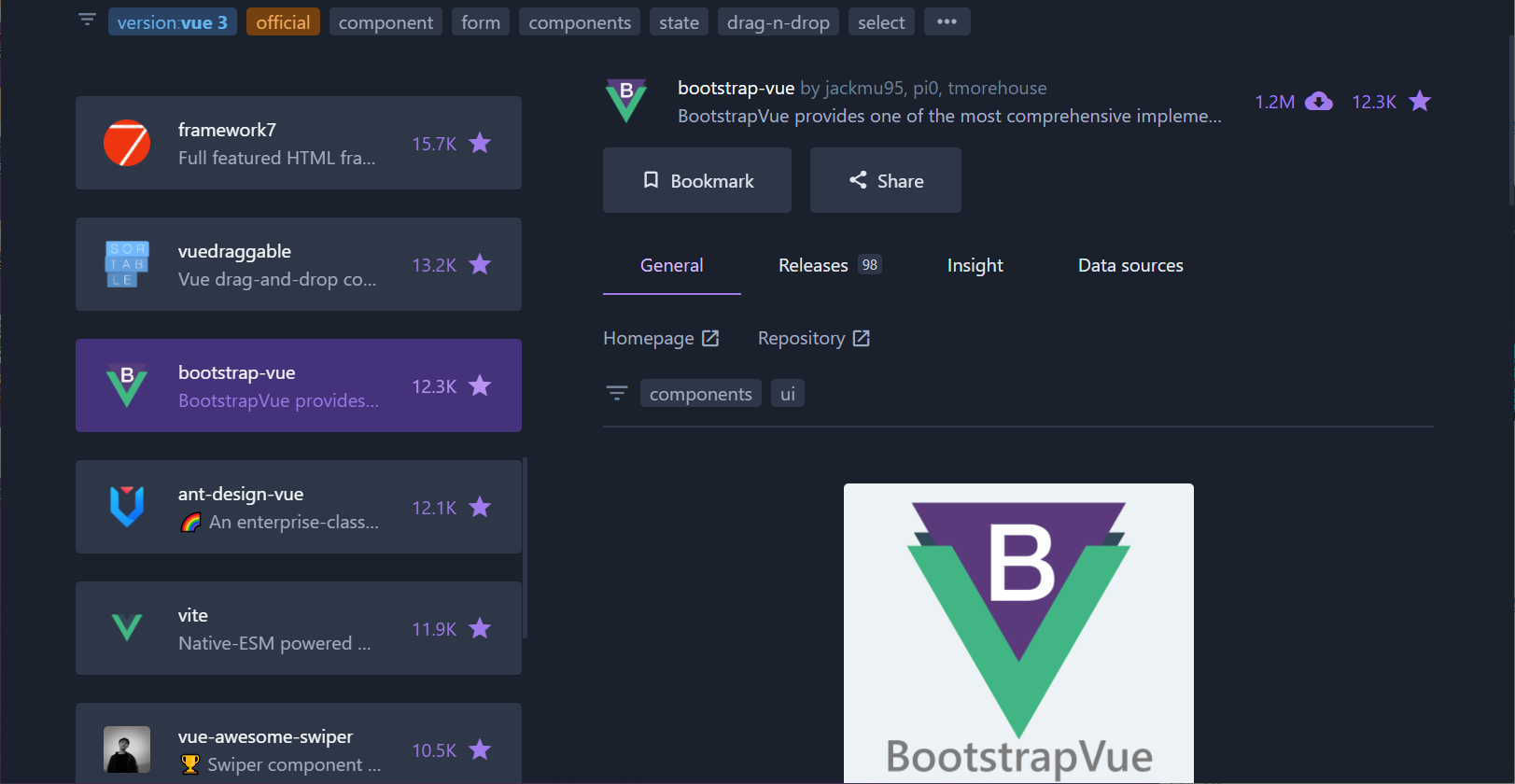Viewport: 1515px width, 784px height.
Task: Click the 12.3K star count in header
Action: pos(1374,102)
